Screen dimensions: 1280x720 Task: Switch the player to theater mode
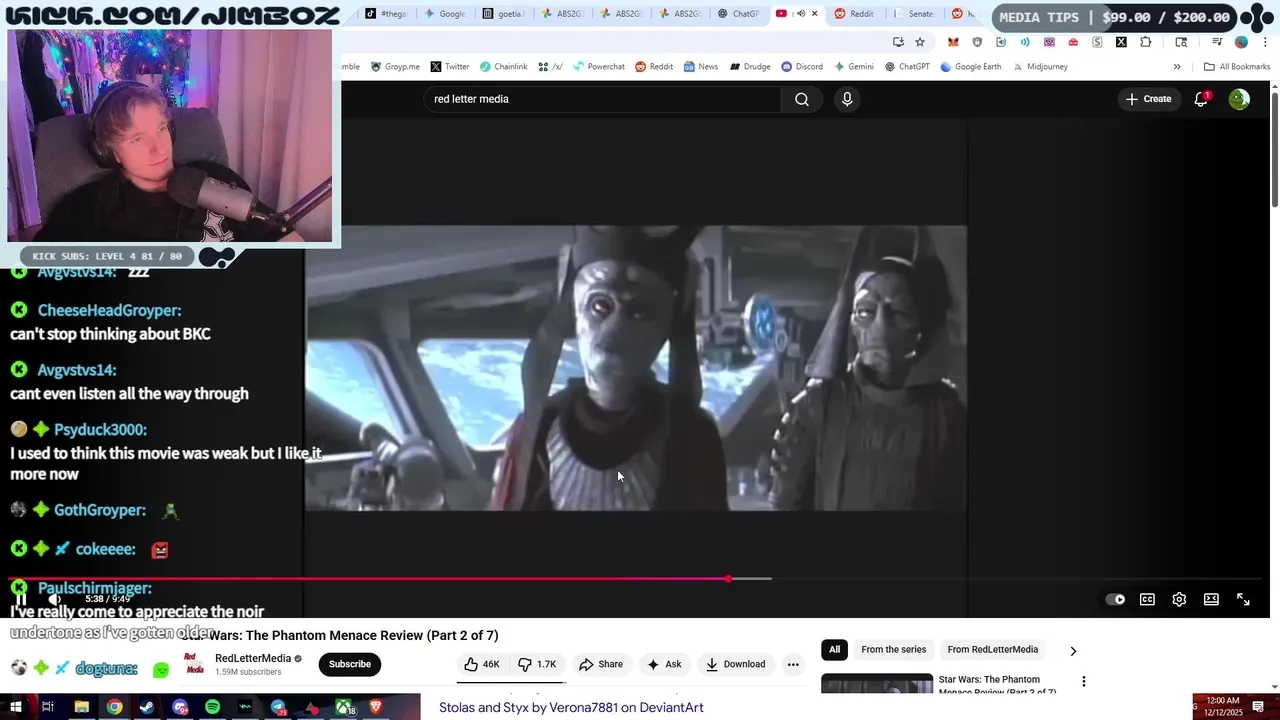[1211, 599]
